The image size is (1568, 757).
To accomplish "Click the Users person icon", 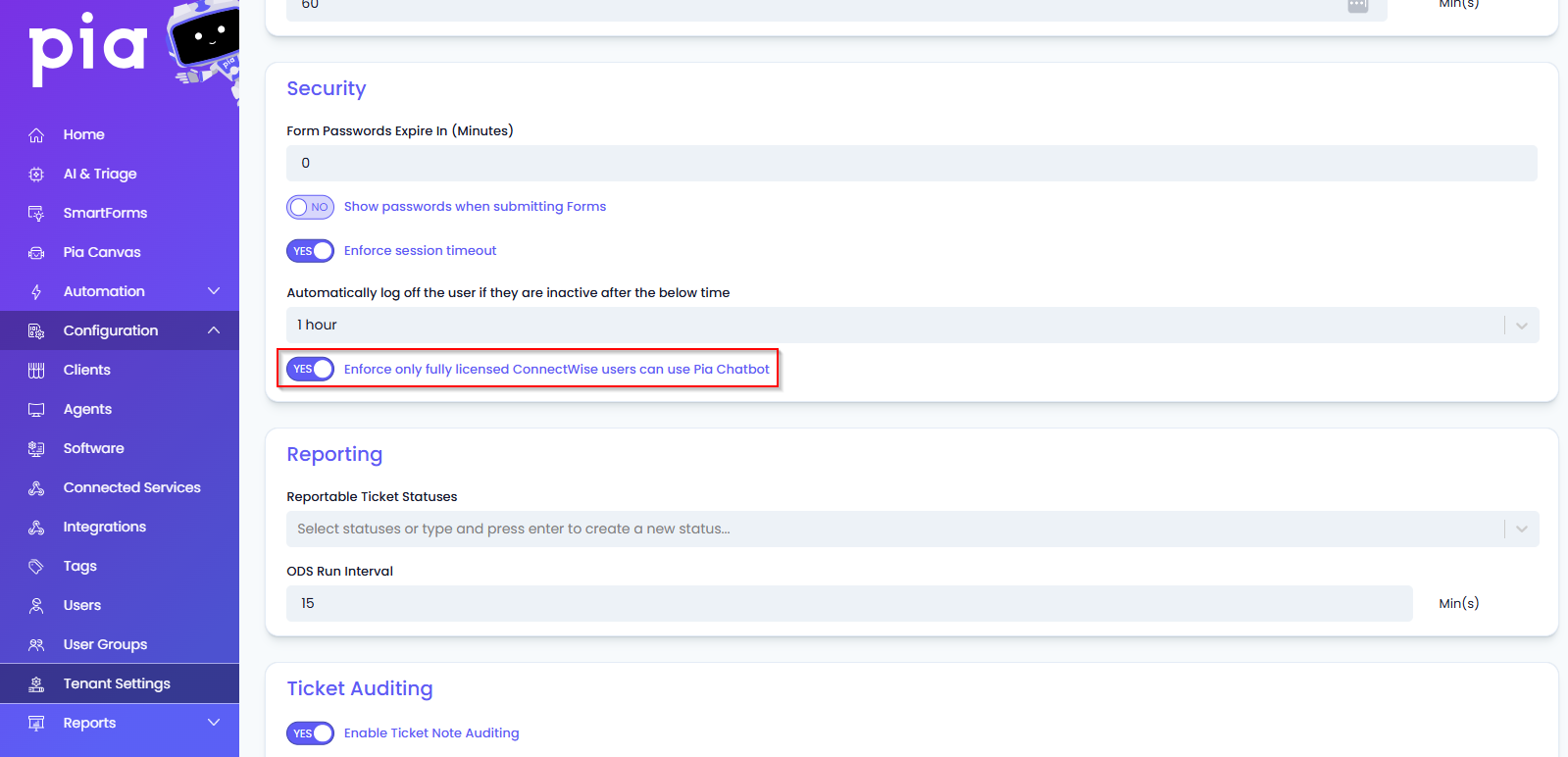I will coord(36,605).
